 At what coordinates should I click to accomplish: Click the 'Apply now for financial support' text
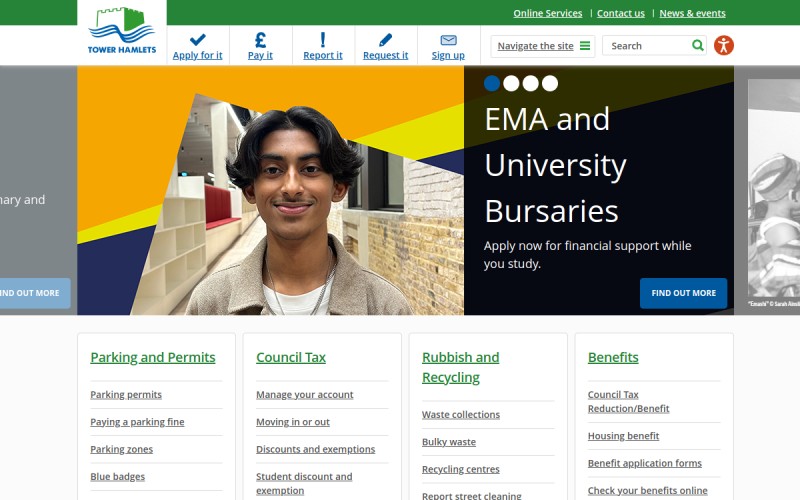[x=587, y=255]
